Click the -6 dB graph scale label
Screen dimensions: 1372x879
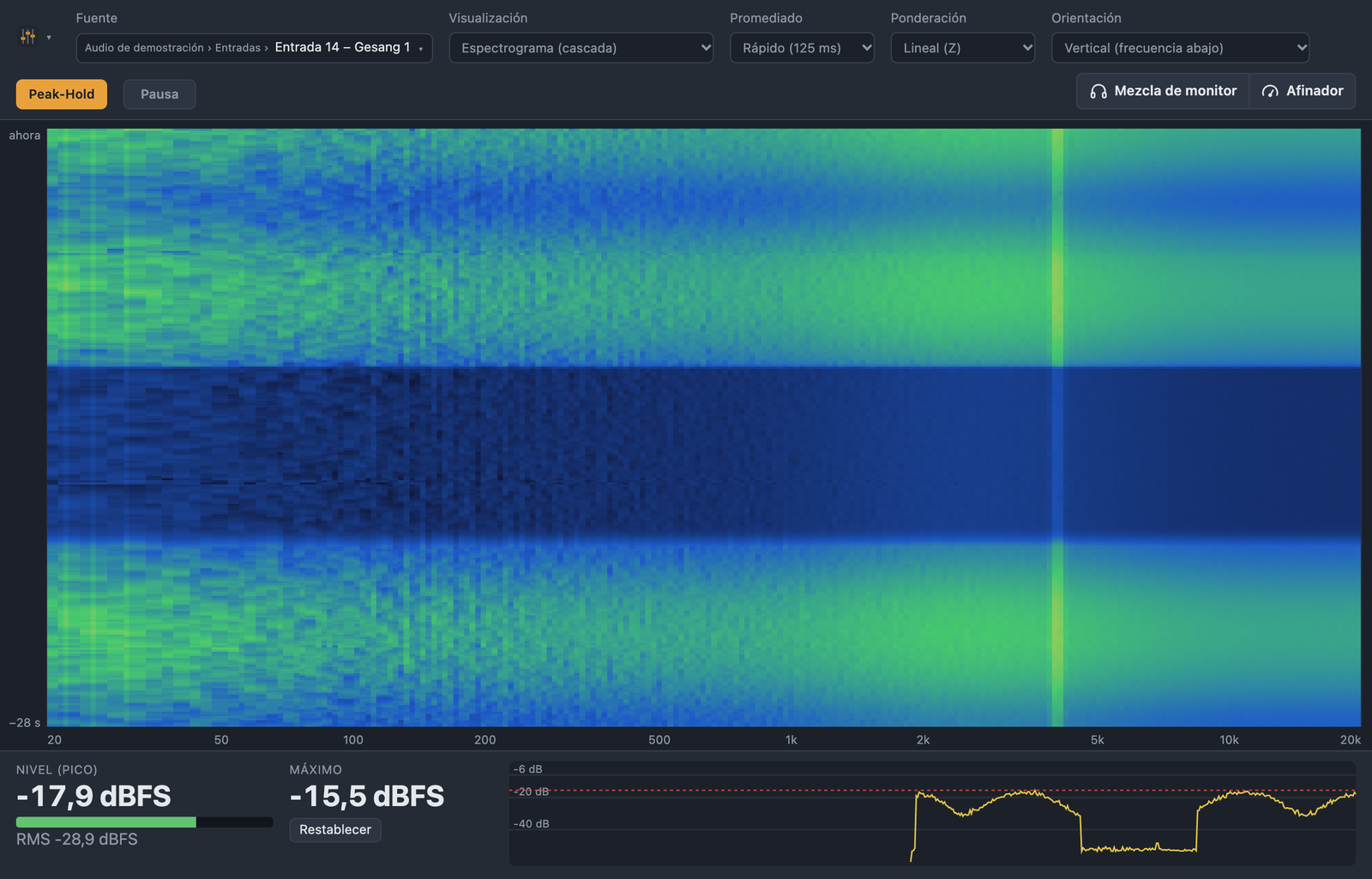[x=528, y=769]
